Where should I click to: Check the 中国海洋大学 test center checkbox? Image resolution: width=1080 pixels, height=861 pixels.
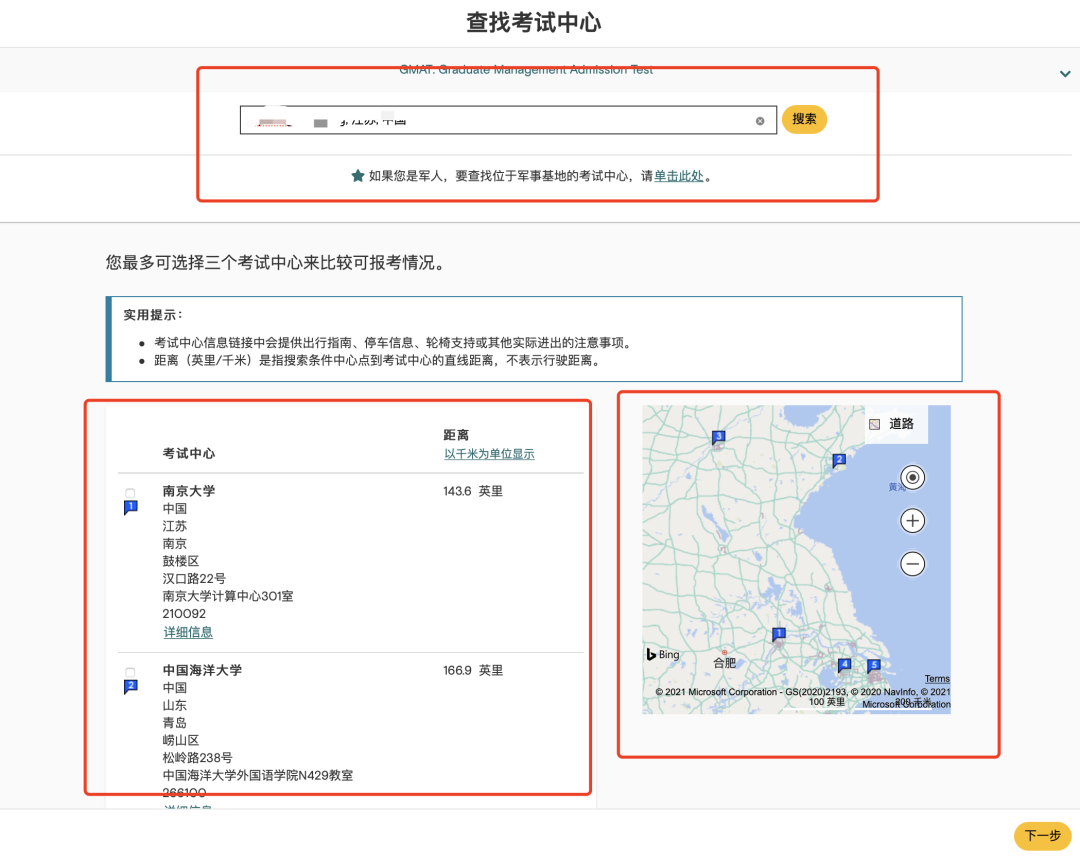(x=130, y=672)
